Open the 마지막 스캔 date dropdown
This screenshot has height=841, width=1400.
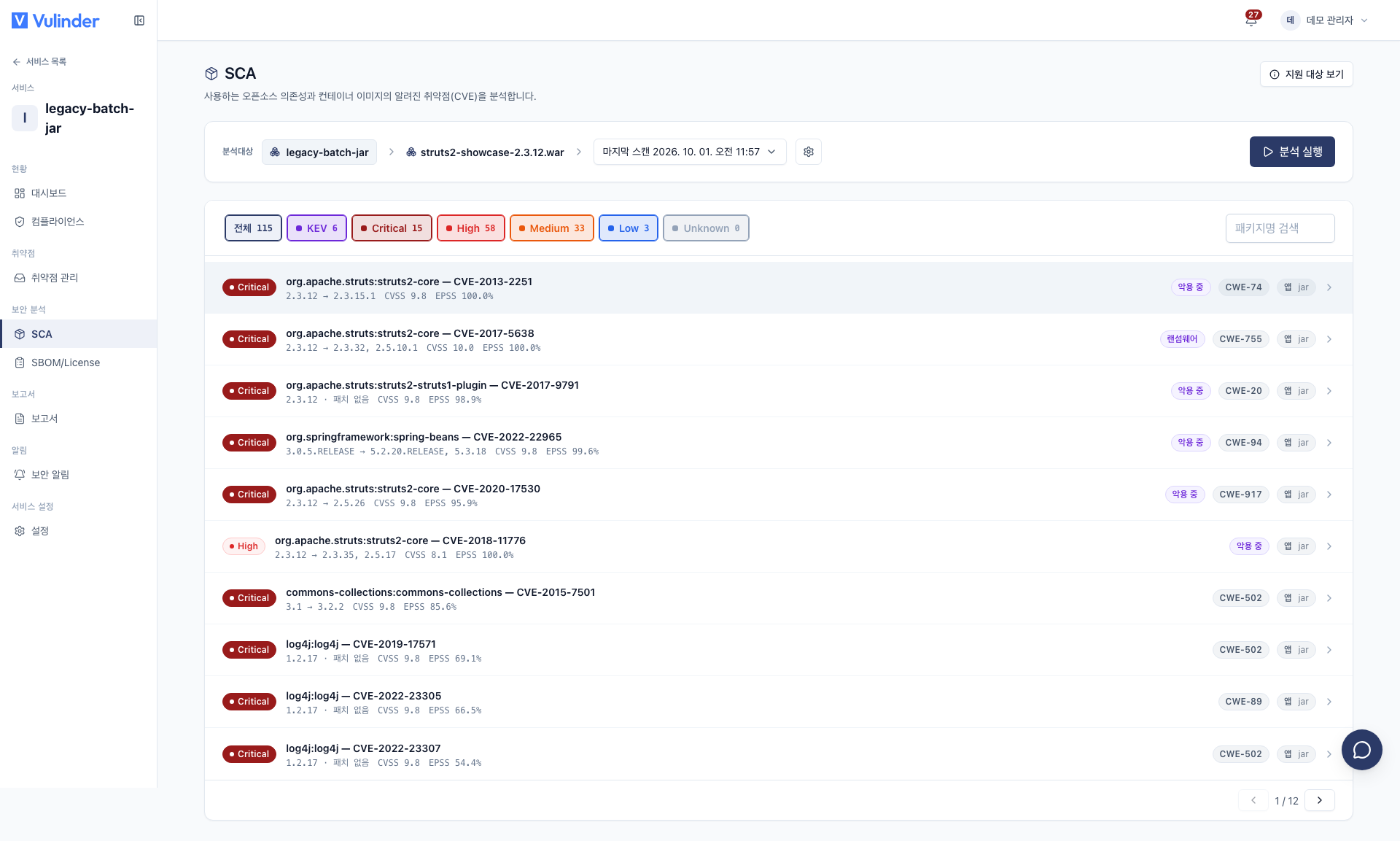(x=690, y=152)
